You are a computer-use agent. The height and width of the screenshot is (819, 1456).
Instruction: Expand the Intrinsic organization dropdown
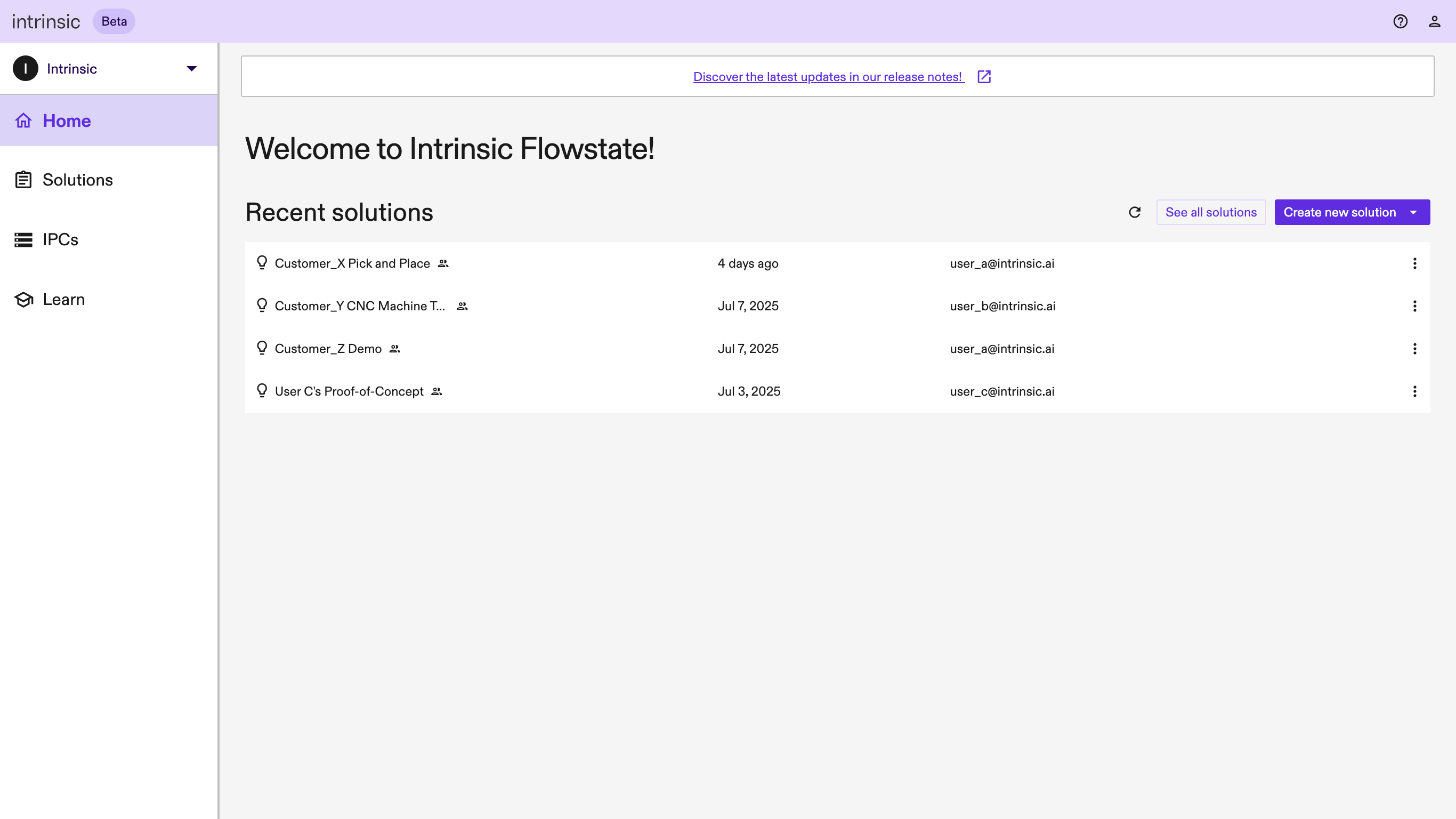[191, 68]
